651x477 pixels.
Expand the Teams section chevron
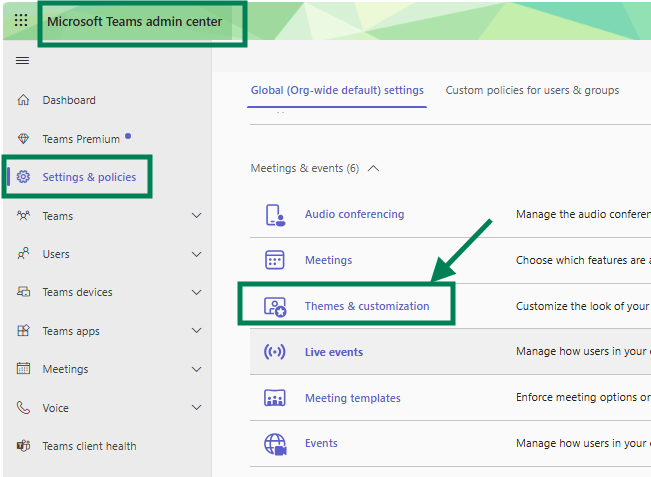pos(196,215)
